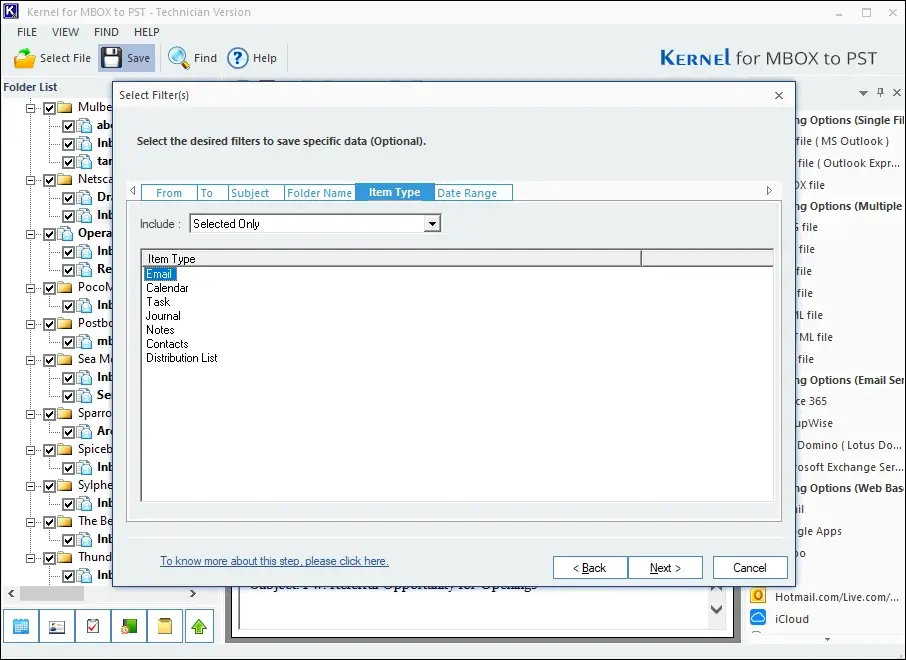The height and width of the screenshot is (660, 906).
Task: Open the journal green icon at bottom left
Action: point(129,626)
